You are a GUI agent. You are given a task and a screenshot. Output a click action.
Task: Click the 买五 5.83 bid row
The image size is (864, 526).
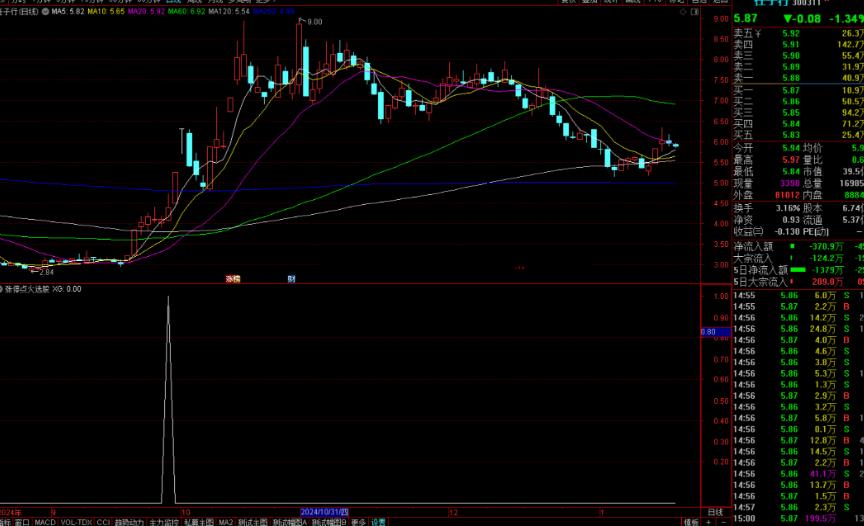pos(798,135)
